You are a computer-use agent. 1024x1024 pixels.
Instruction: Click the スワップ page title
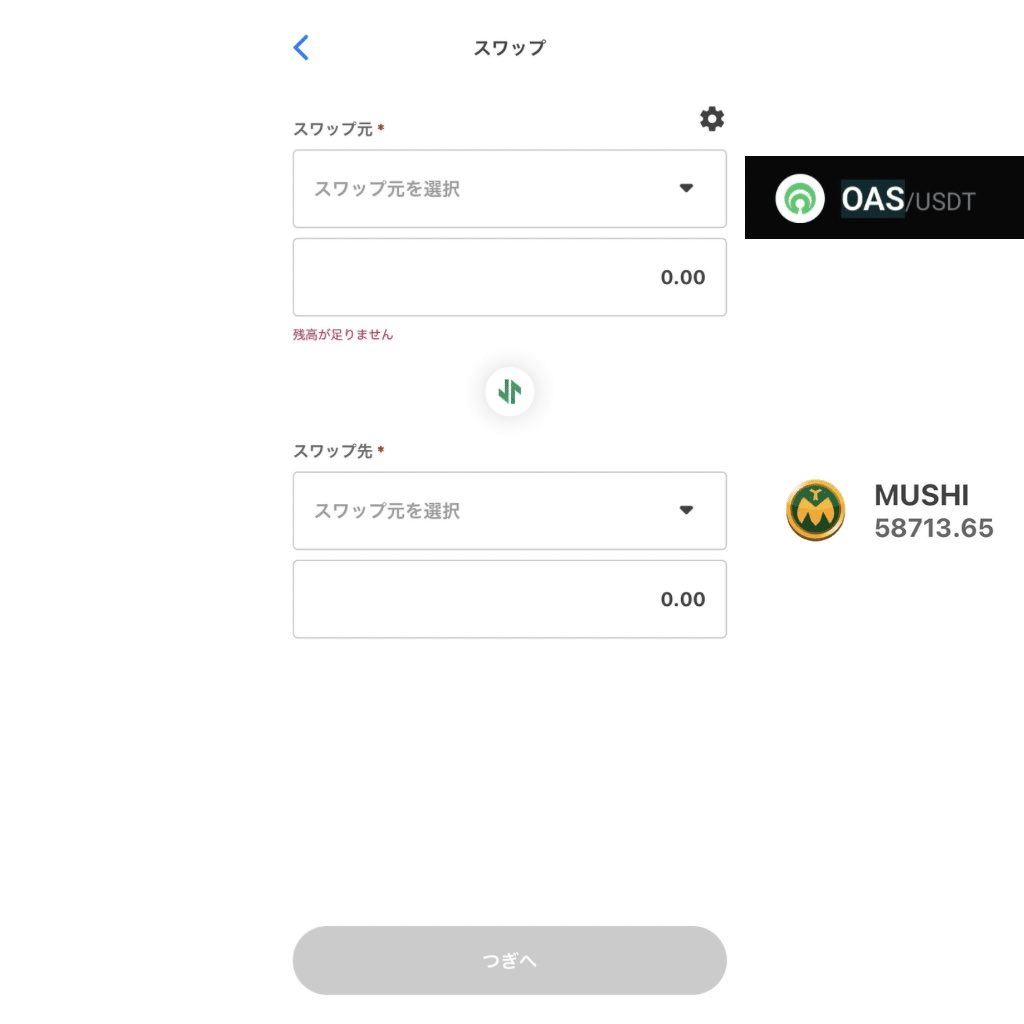pyautogui.click(x=509, y=48)
